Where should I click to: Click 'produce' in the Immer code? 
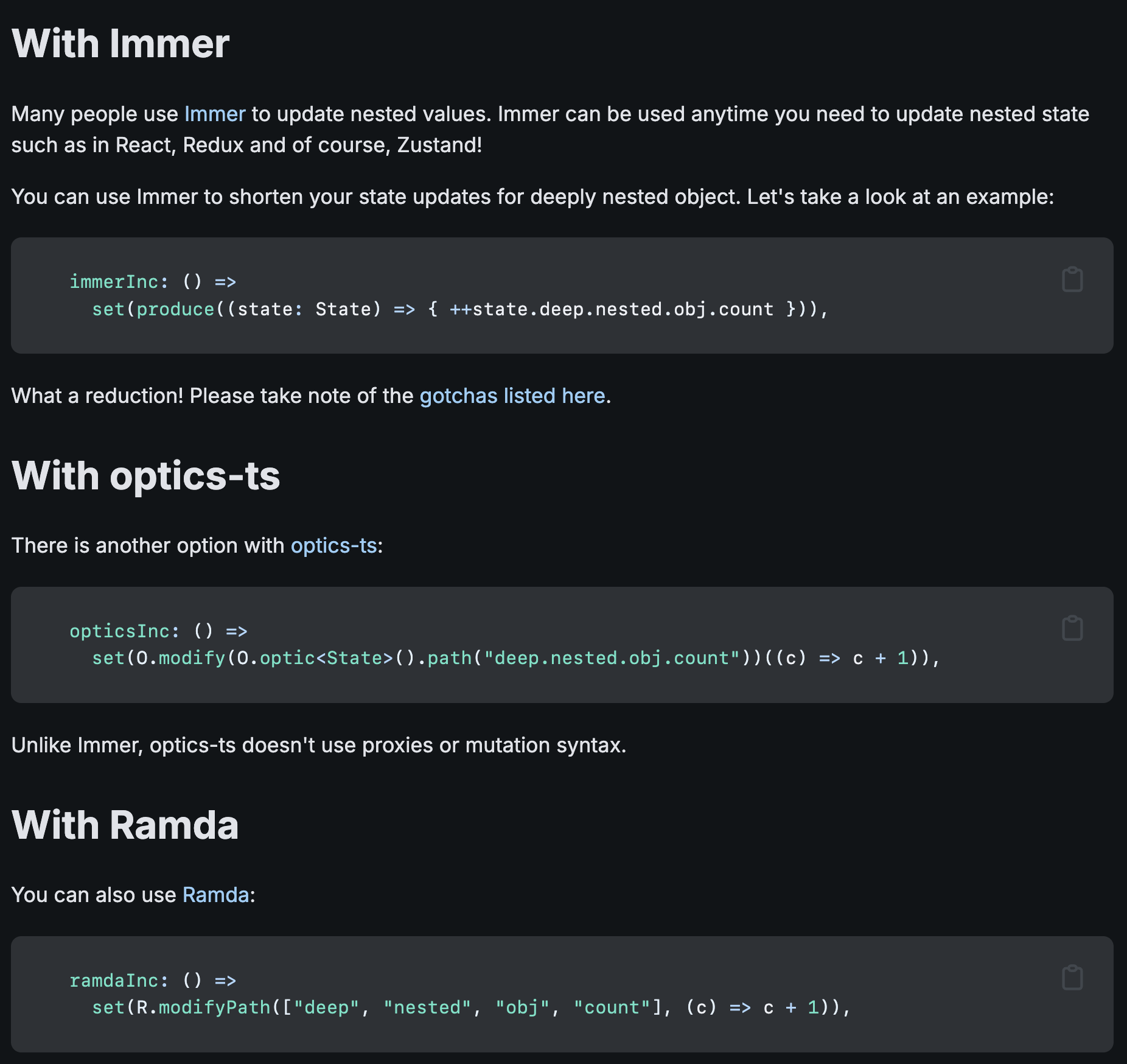coord(175,309)
